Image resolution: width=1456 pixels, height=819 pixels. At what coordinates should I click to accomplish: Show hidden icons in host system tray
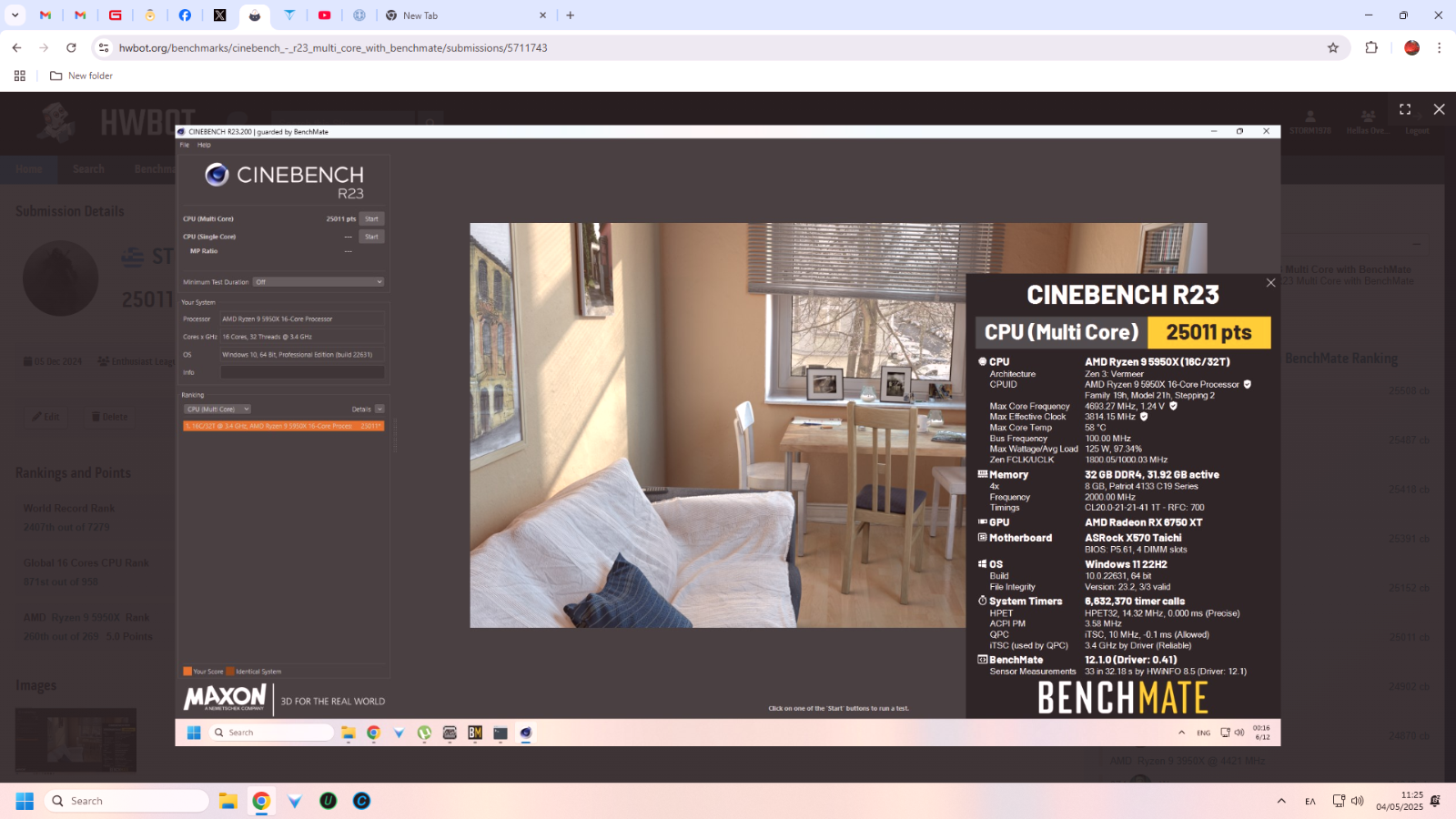point(1281,801)
